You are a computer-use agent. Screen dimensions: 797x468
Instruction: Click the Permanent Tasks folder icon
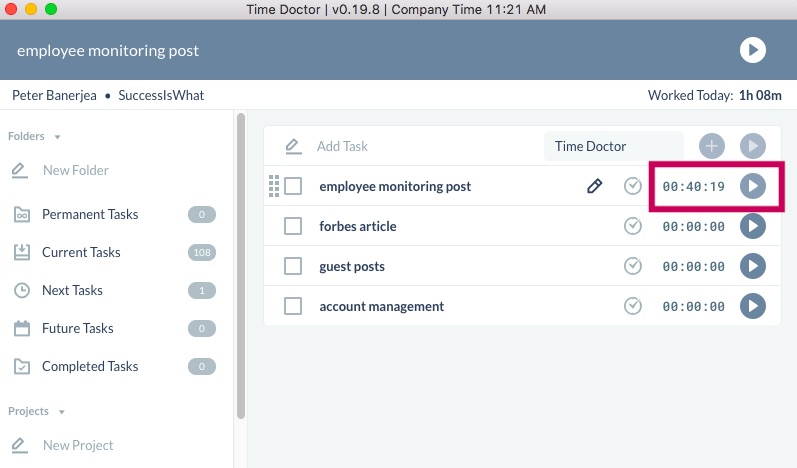pyautogui.click(x=22, y=214)
